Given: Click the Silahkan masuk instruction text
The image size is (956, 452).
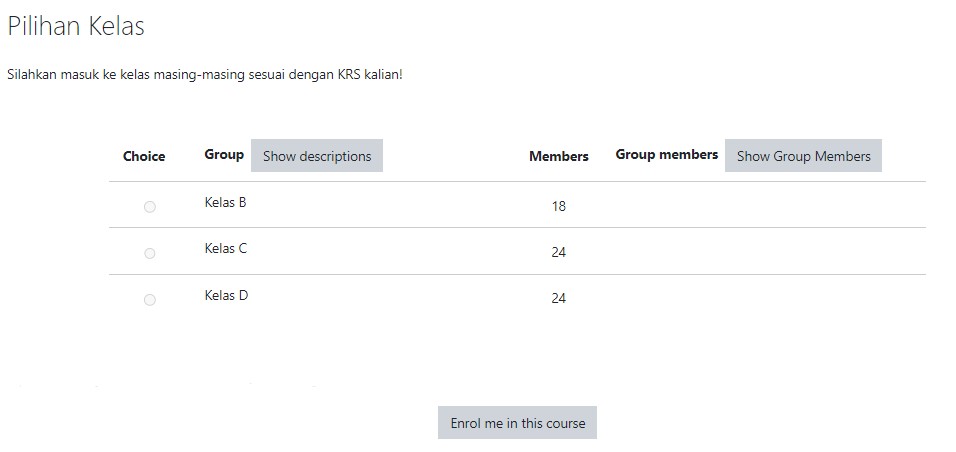Looking at the screenshot, I should tap(205, 75).
